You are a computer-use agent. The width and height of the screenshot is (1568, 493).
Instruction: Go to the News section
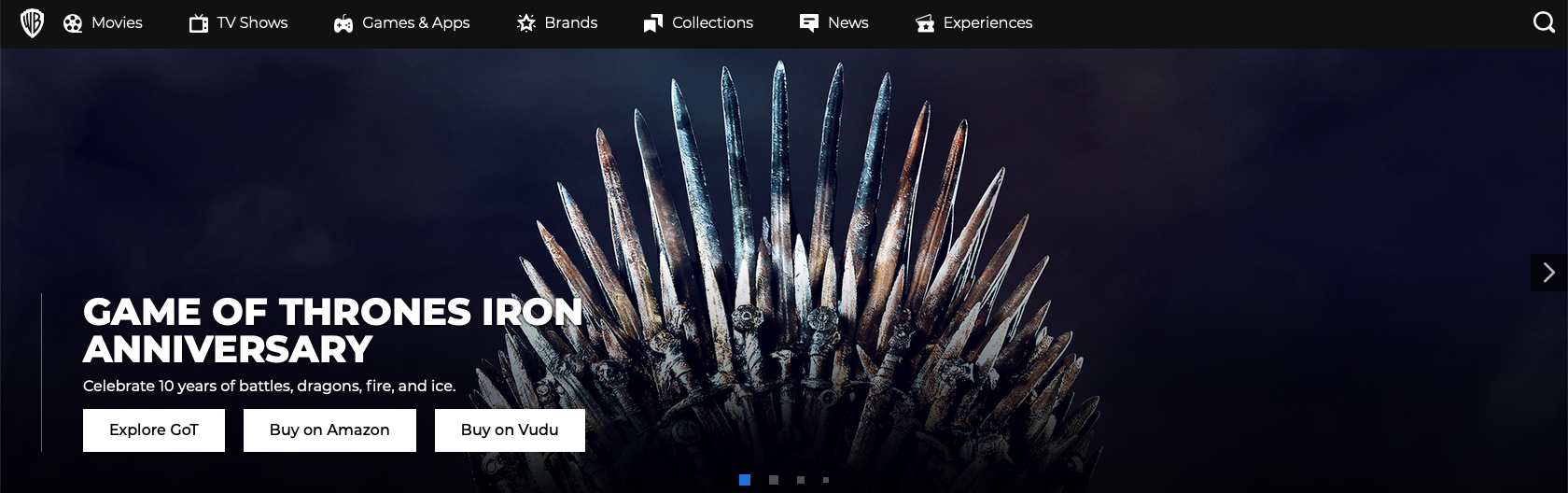coord(848,22)
